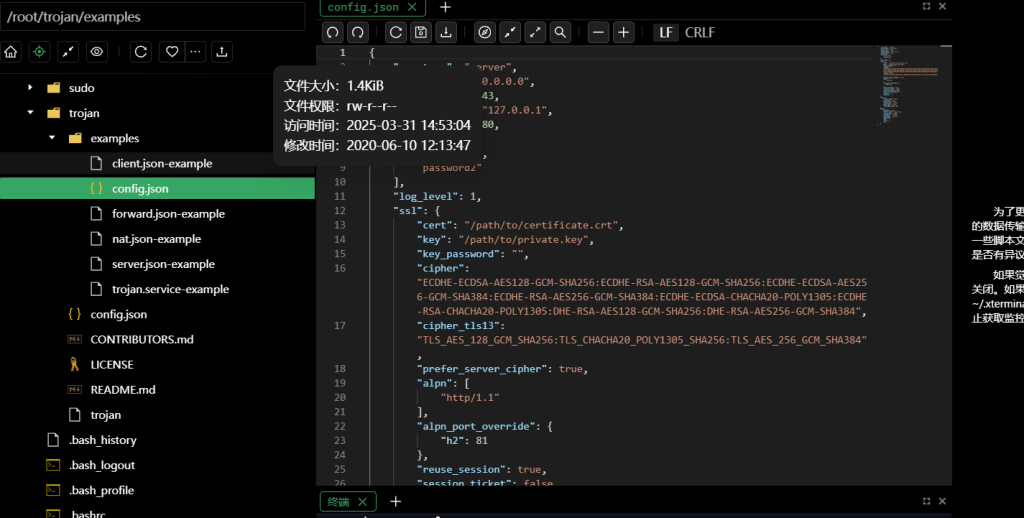This screenshot has height=518, width=1024.
Task: Expand the sudo folder
Action: [30, 88]
